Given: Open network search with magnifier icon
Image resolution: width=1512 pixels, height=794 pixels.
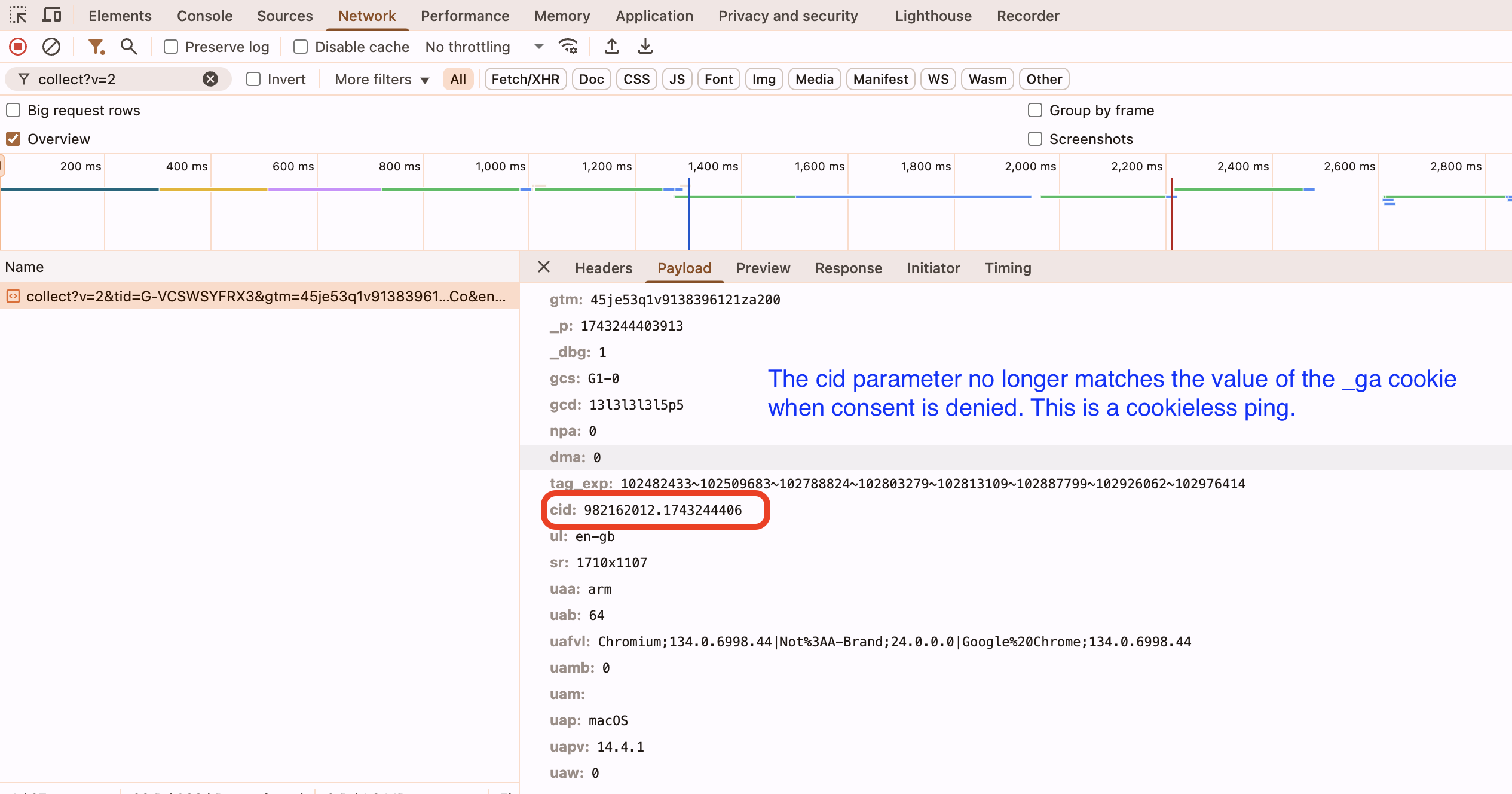Looking at the screenshot, I should (128, 47).
